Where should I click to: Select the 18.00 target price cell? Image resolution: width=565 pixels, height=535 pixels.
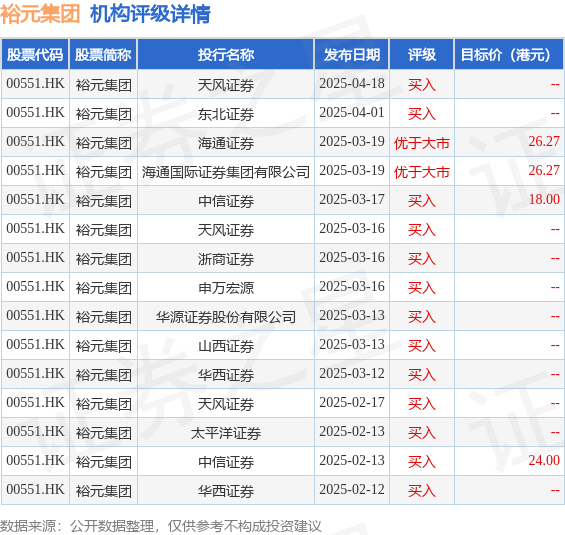tap(544, 200)
